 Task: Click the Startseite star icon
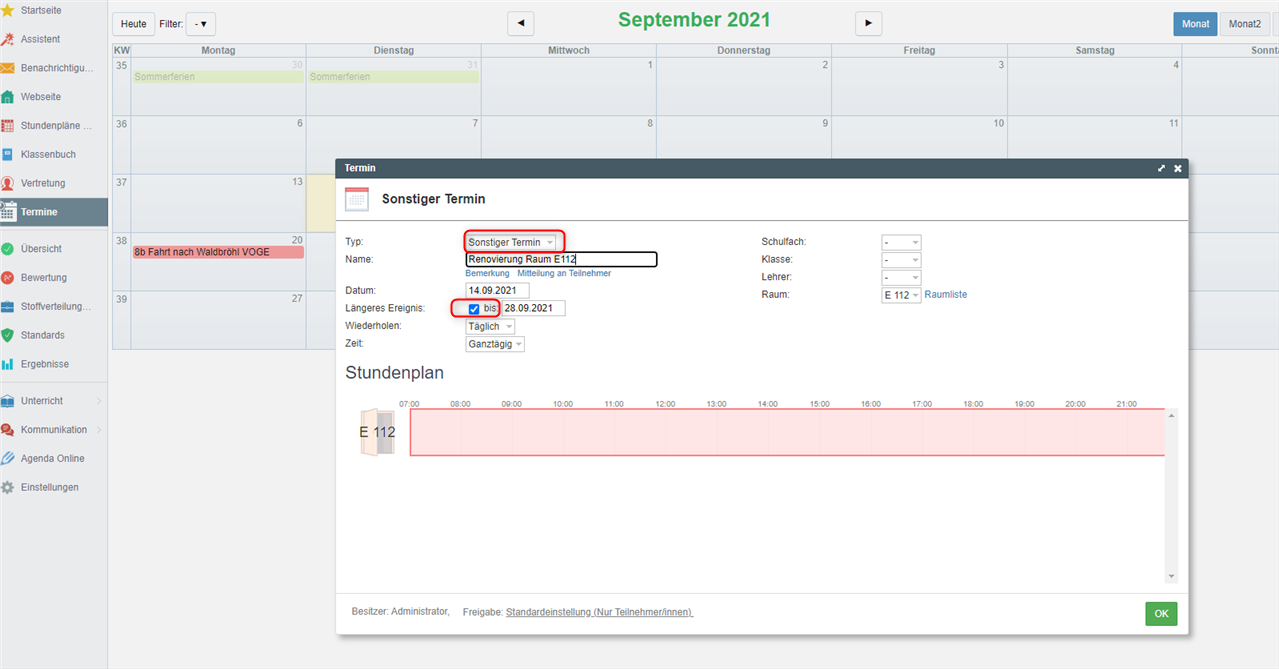[8, 10]
